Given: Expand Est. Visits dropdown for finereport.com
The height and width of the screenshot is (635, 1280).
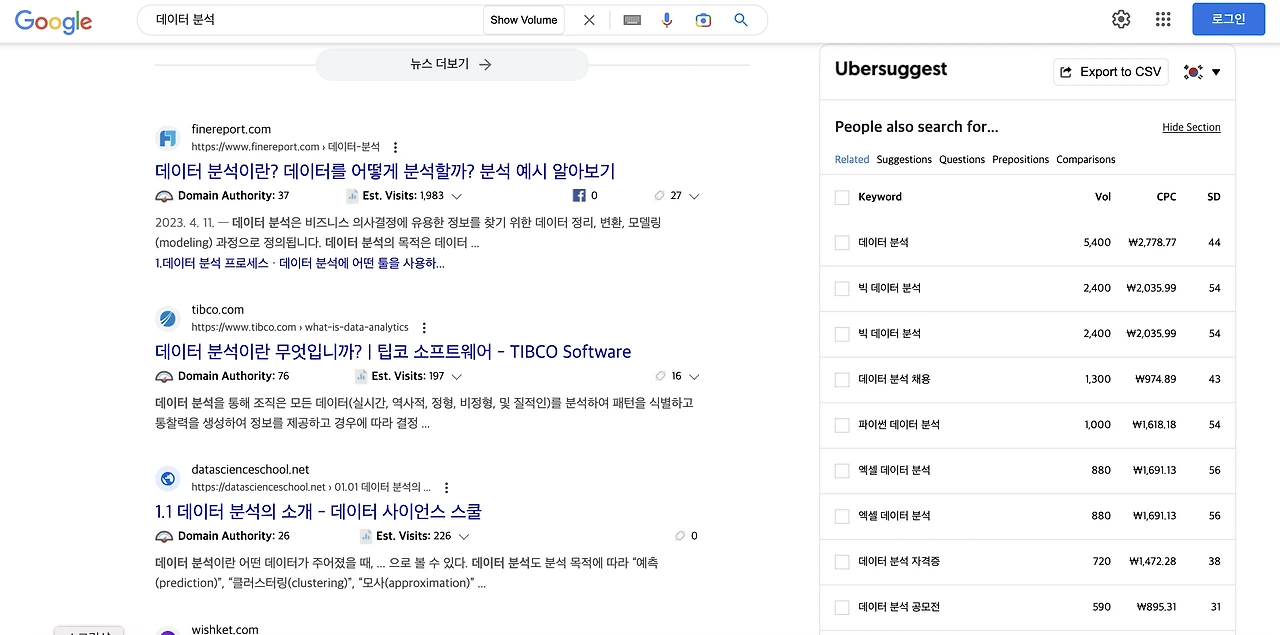Looking at the screenshot, I should [x=456, y=195].
